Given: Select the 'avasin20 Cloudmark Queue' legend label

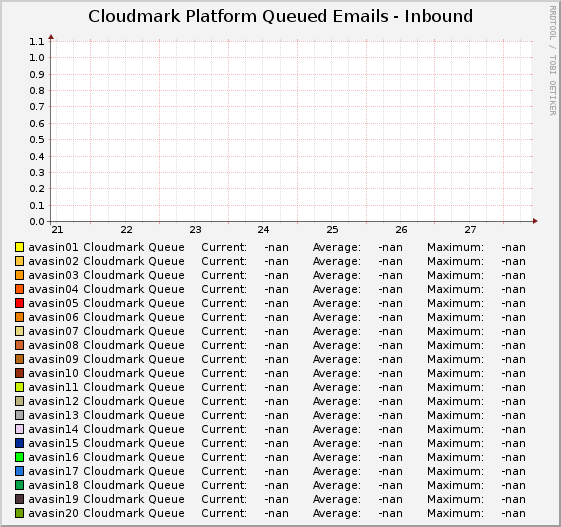Looking at the screenshot, I should coord(106,513).
